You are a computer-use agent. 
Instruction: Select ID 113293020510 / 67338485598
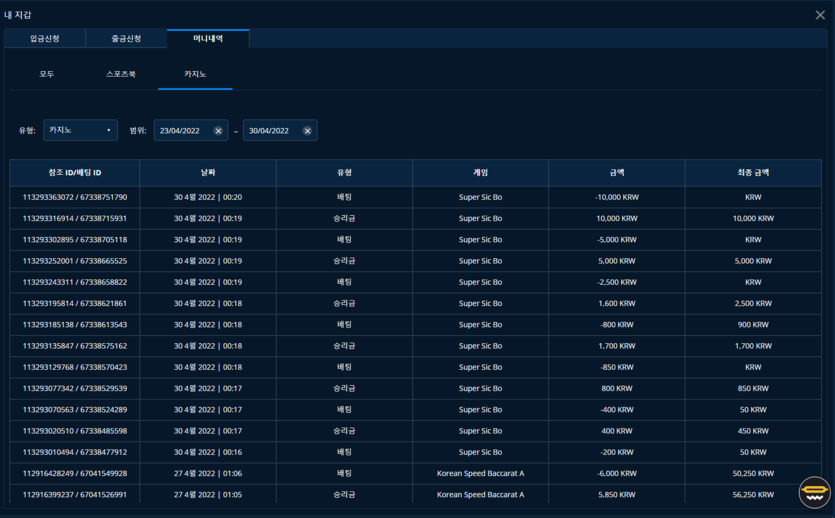[x=75, y=431]
